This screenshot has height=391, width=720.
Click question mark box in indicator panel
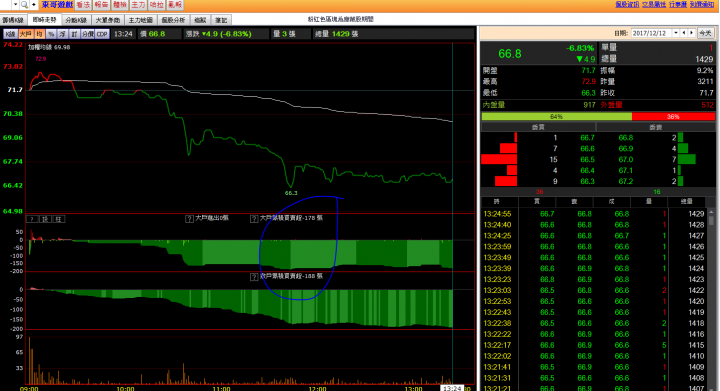point(32,219)
